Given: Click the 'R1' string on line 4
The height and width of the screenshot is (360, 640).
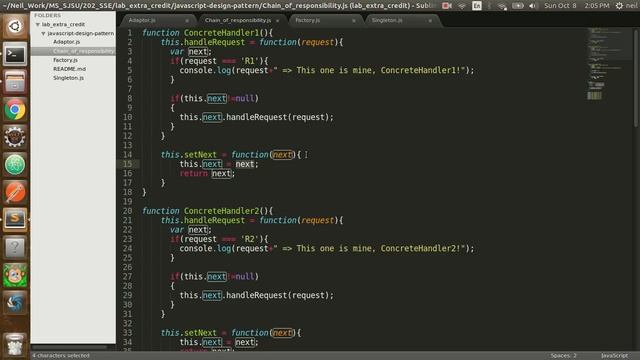Looking at the screenshot, I should (249, 61).
